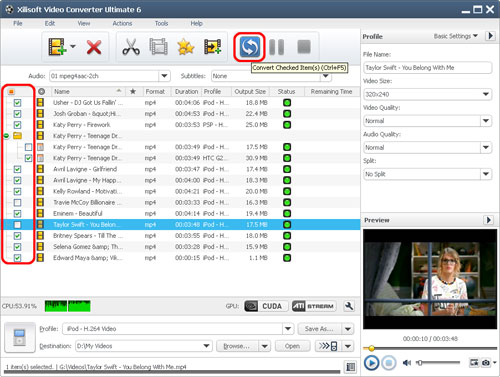The height and width of the screenshot is (377, 500).
Task: Sort list by Name column header
Action: coord(88,91)
